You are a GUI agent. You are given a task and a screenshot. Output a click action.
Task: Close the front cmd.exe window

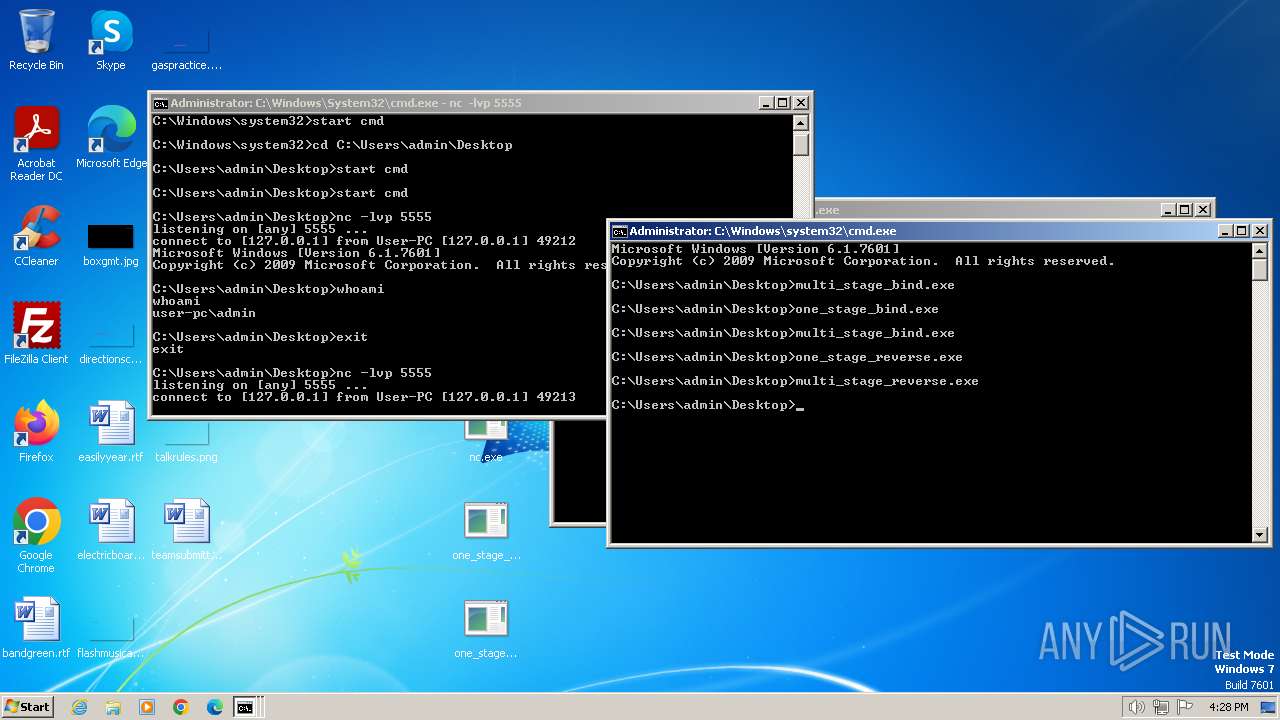click(x=1259, y=231)
